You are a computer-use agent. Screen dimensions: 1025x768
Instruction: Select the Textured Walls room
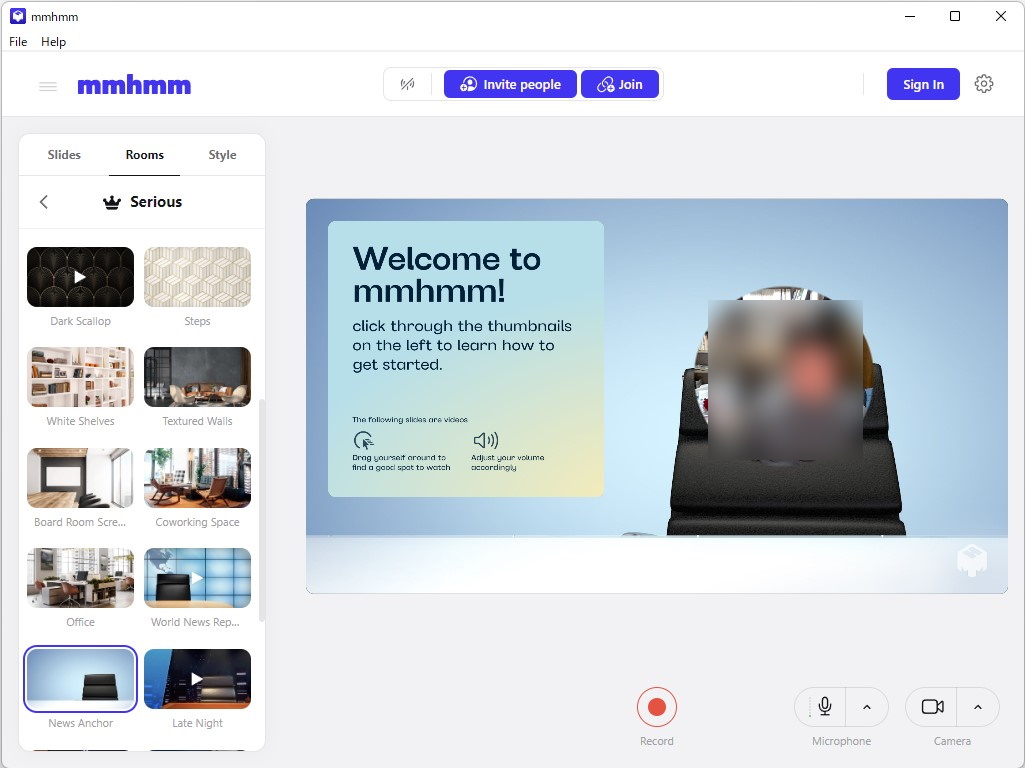[x=197, y=377]
